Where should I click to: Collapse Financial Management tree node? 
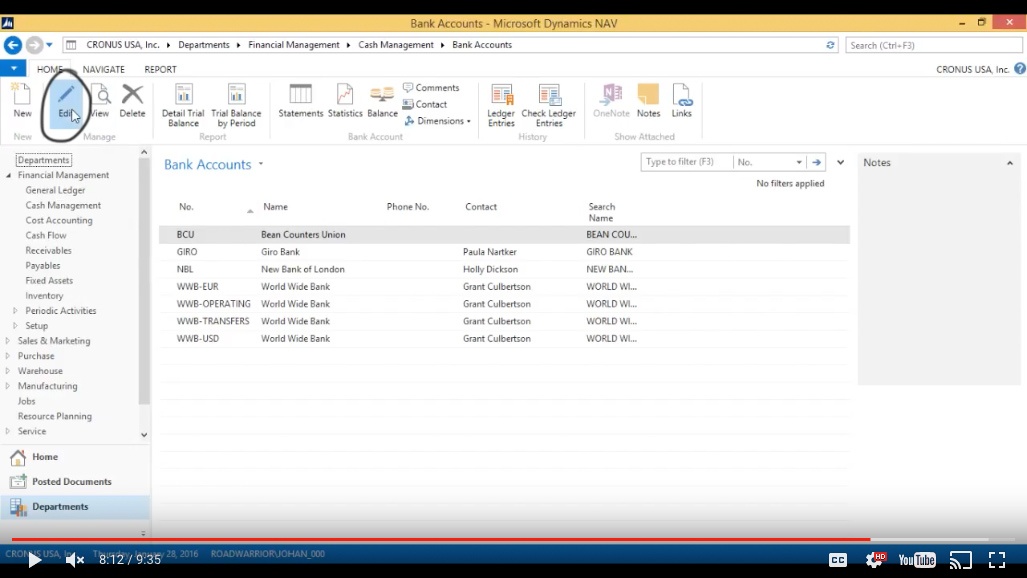pyautogui.click(x=9, y=176)
